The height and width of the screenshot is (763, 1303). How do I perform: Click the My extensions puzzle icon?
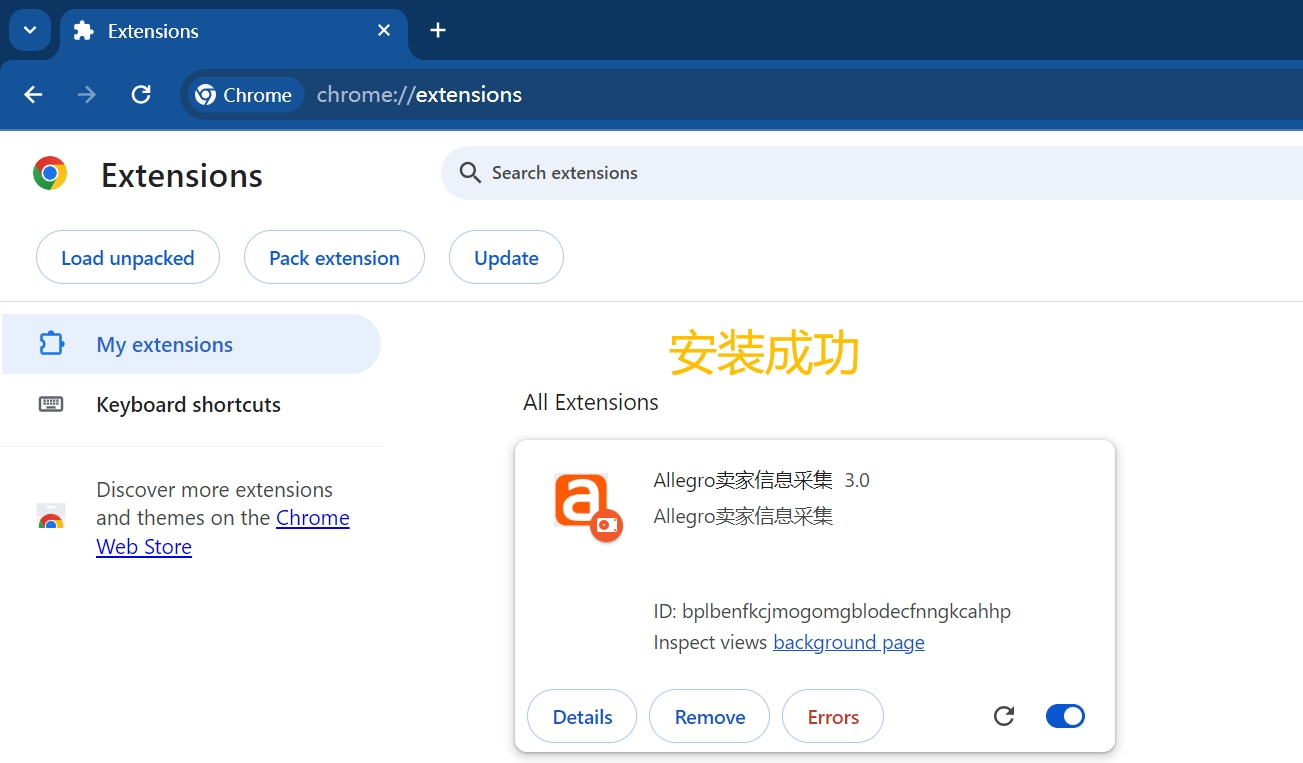pyautogui.click(x=51, y=344)
